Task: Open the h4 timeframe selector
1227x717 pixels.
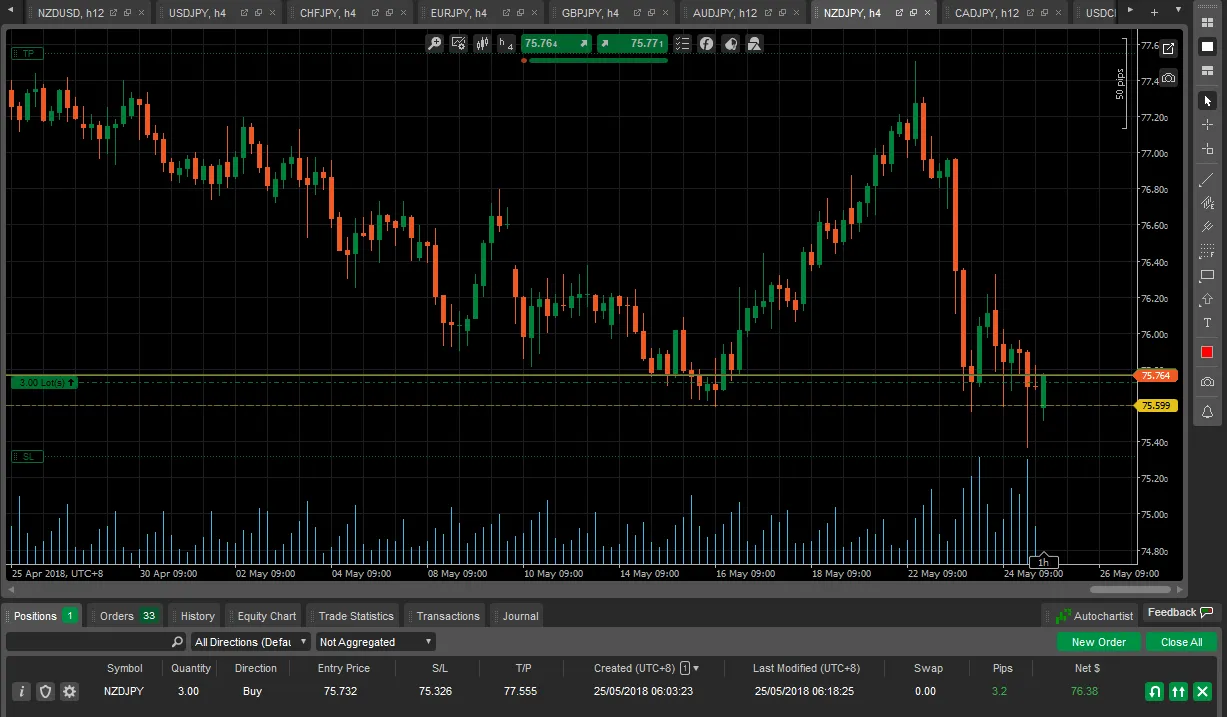Action: click(506, 43)
